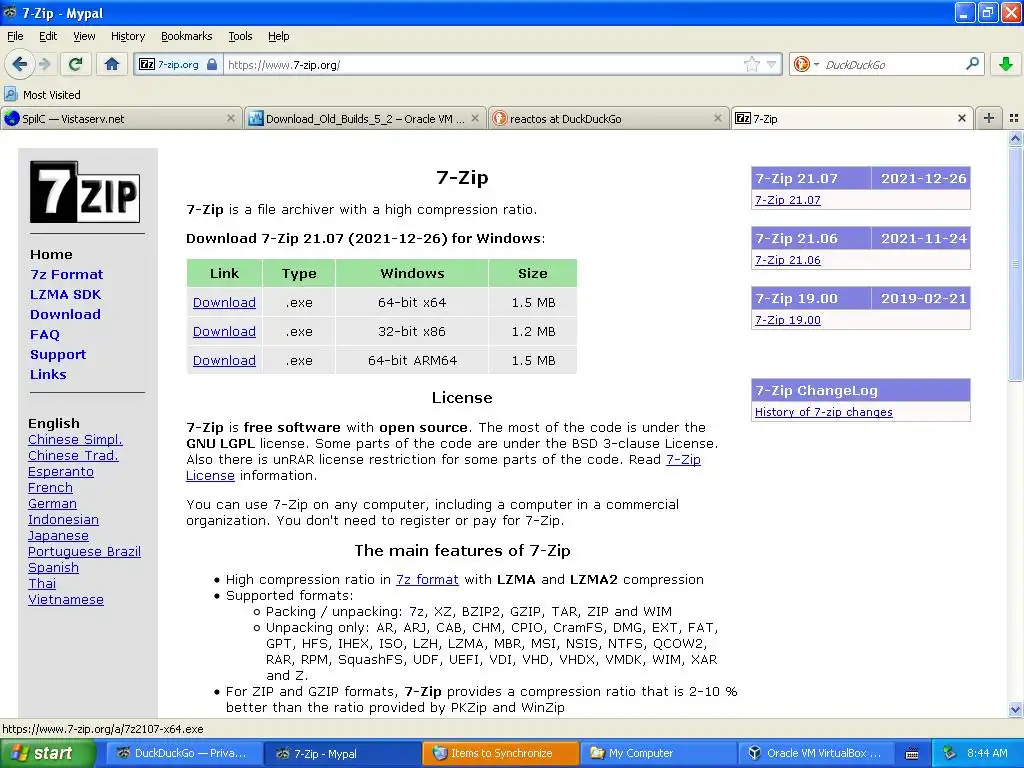Open the URL history dropdown arrow
Screen dimensions: 1024x768
click(x=771, y=64)
